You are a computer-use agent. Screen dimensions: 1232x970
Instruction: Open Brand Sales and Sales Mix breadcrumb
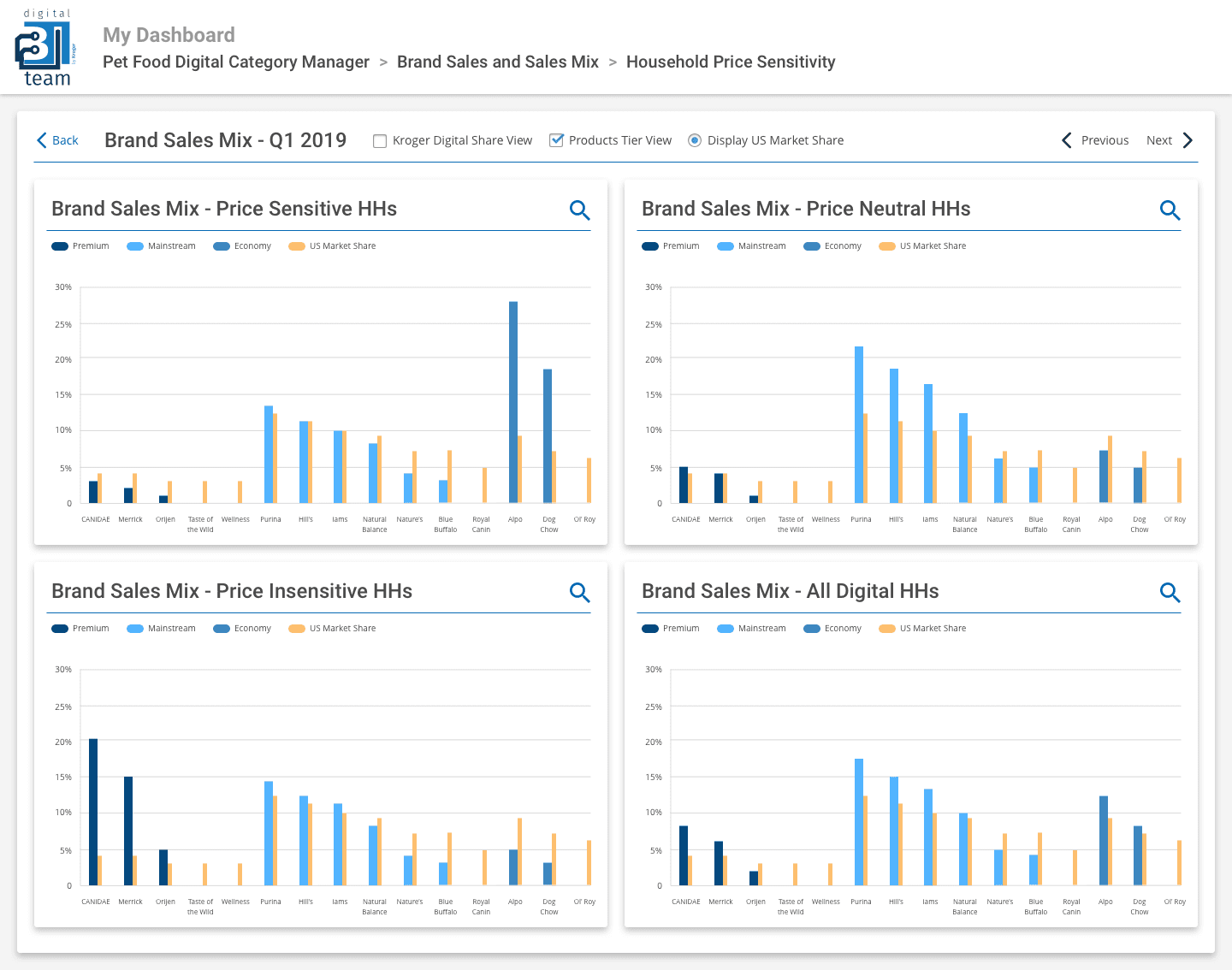pyautogui.click(x=498, y=62)
